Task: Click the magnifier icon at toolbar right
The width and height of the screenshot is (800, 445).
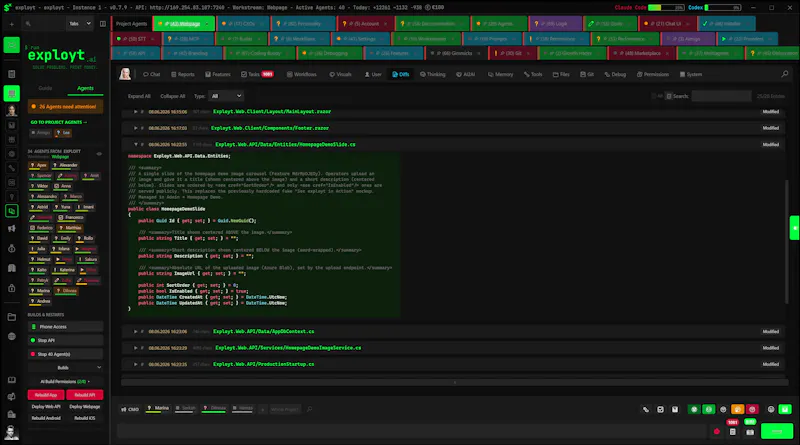Action: (785, 75)
